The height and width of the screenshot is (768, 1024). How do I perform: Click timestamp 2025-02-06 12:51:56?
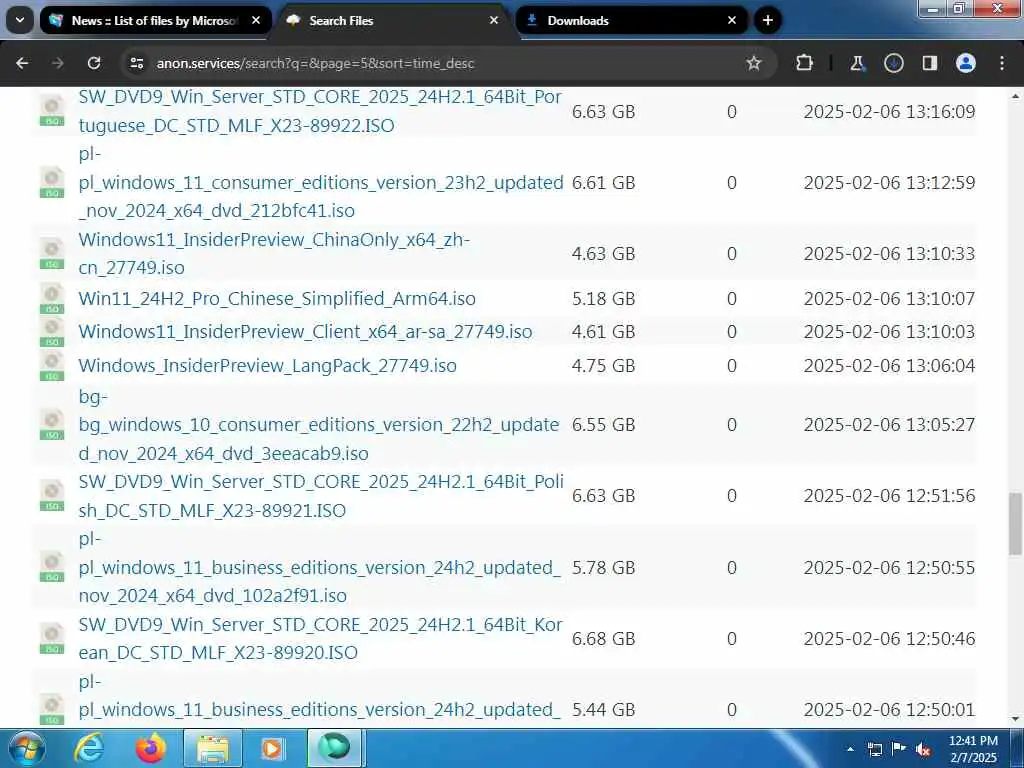pyautogui.click(x=889, y=496)
